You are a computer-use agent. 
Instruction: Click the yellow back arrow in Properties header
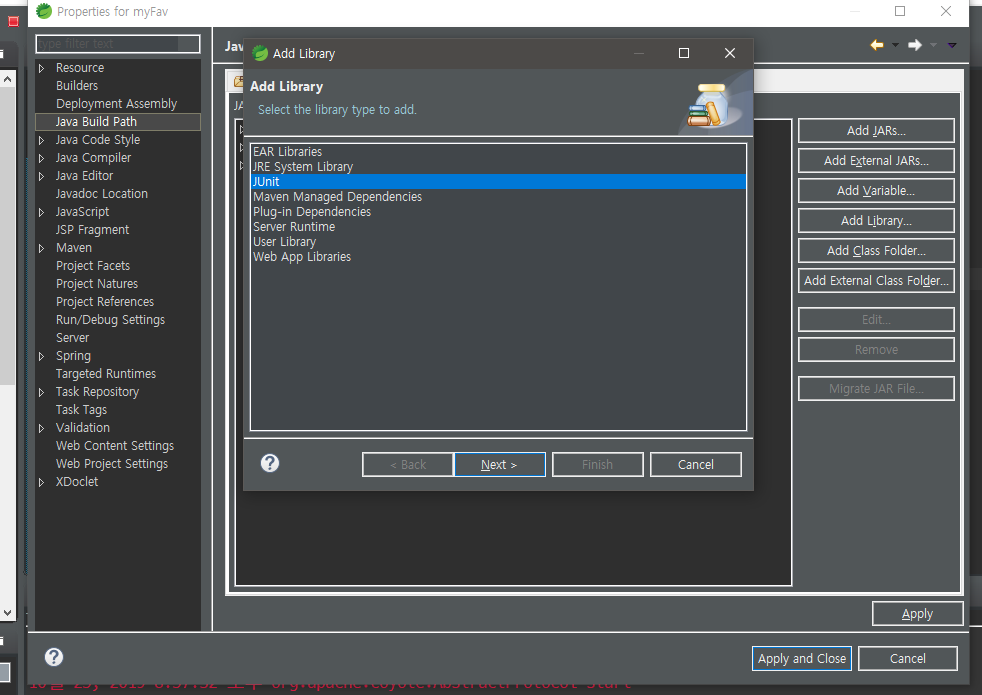(877, 44)
